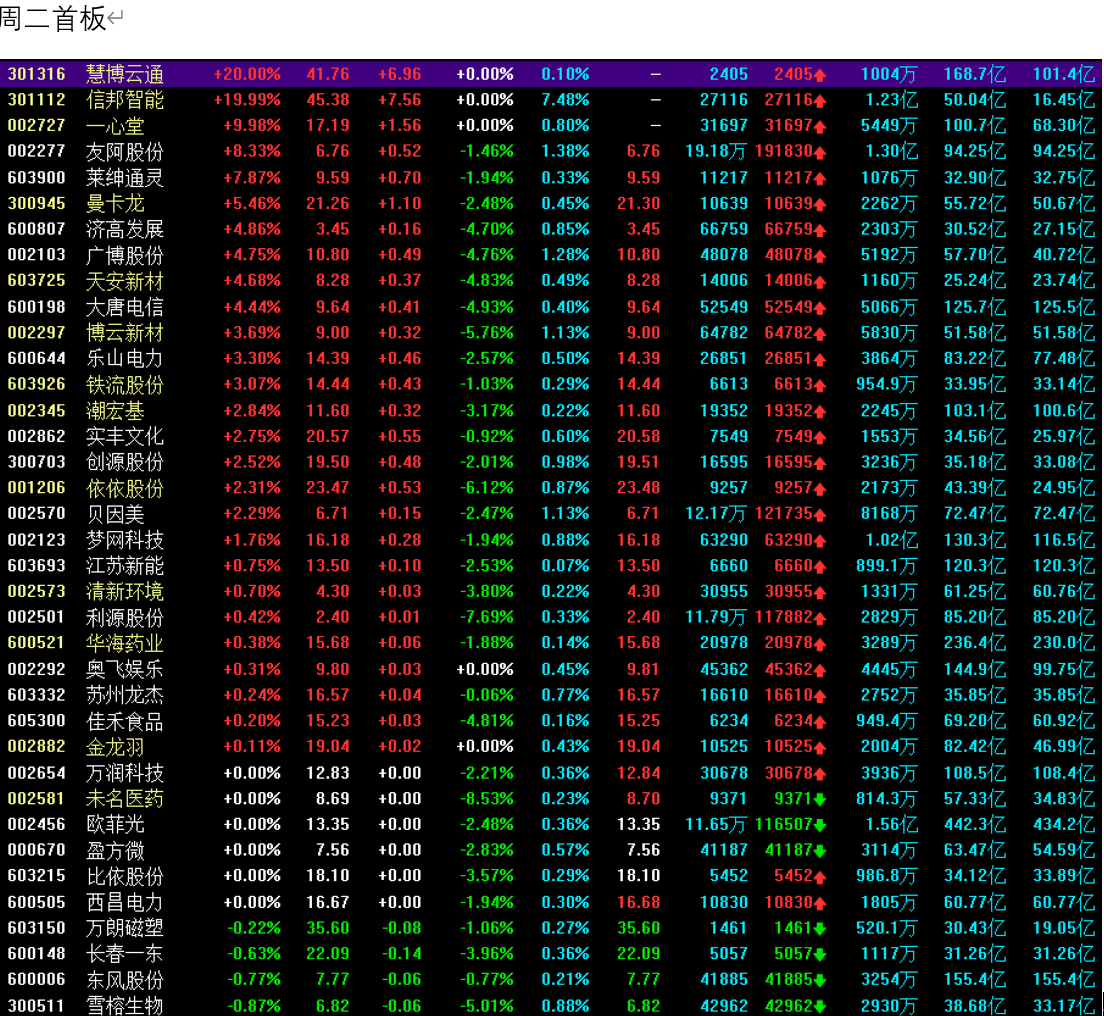The height and width of the screenshot is (1016, 1104).
Task: Select 华海药业 in the list
Action: click(x=124, y=643)
